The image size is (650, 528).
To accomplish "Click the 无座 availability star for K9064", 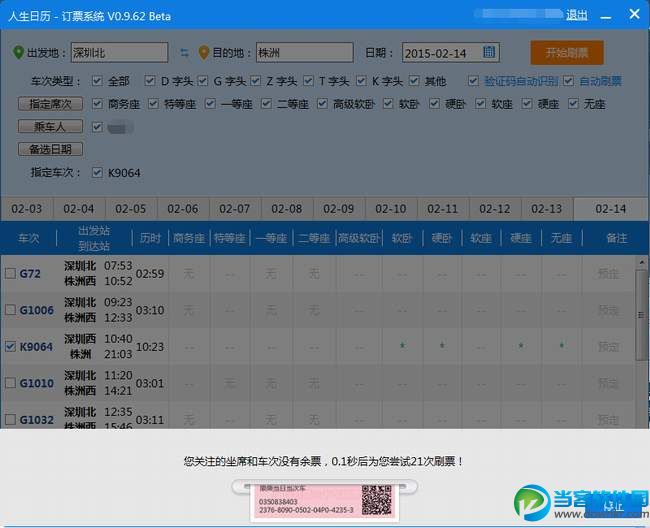I will coord(562,345).
